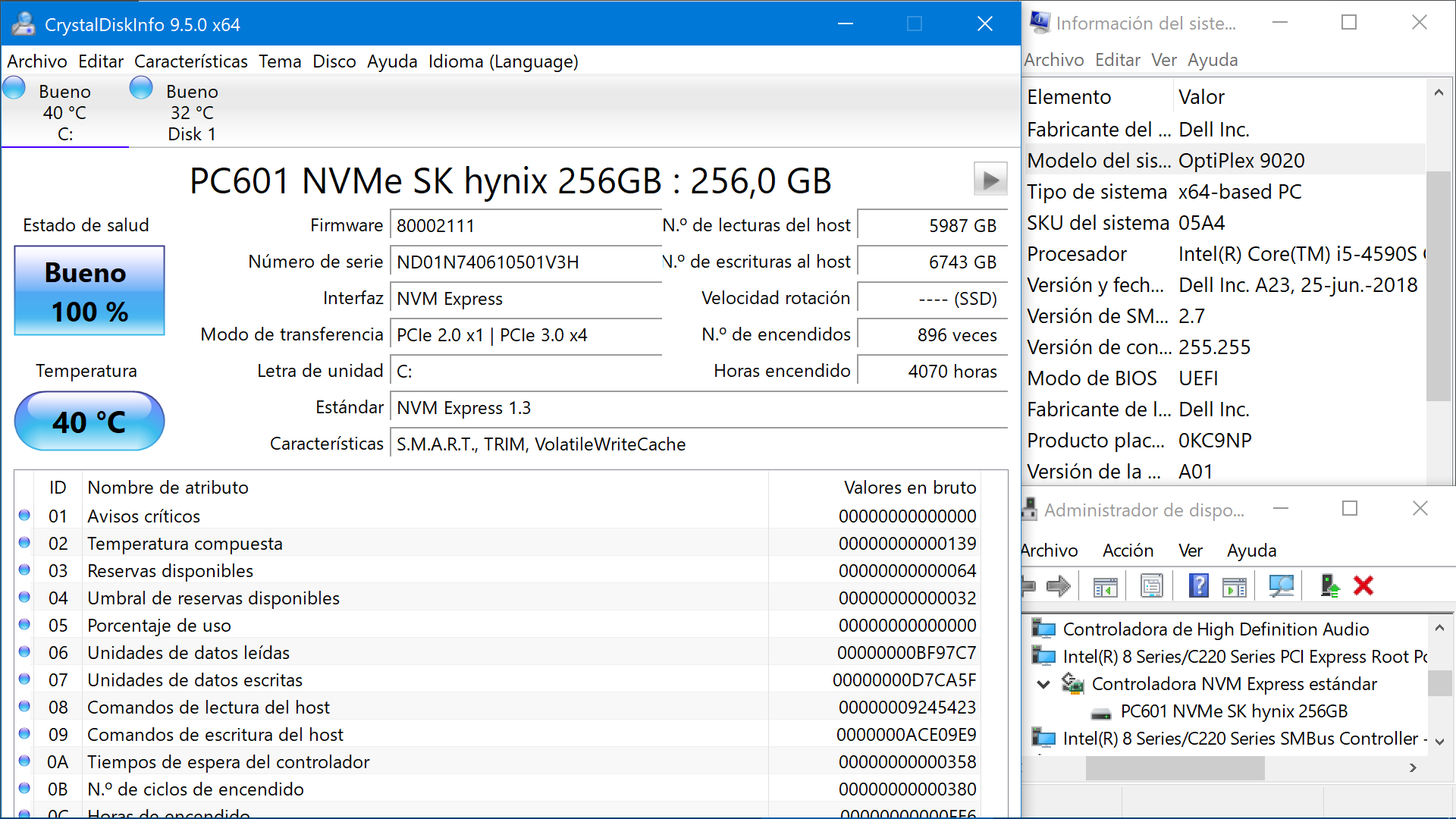
Task: Click the status dot for Comandos de lectura del host
Action: (24, 707)
